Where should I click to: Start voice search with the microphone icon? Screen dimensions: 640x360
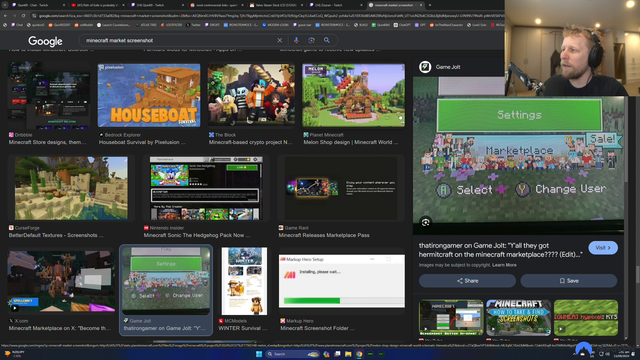(x=296, y=40)
